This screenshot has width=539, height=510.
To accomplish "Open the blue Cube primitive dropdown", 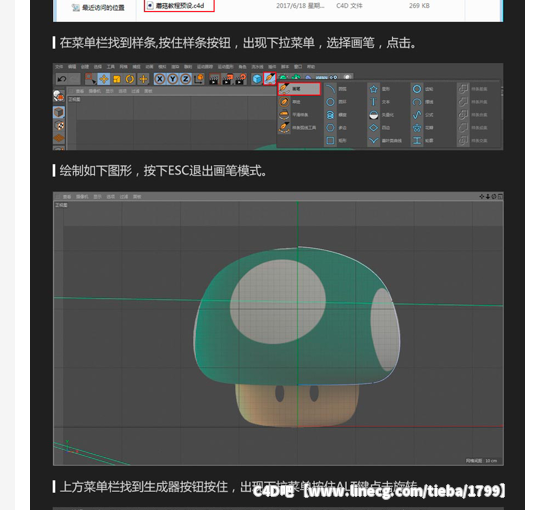I will point(257,79).
